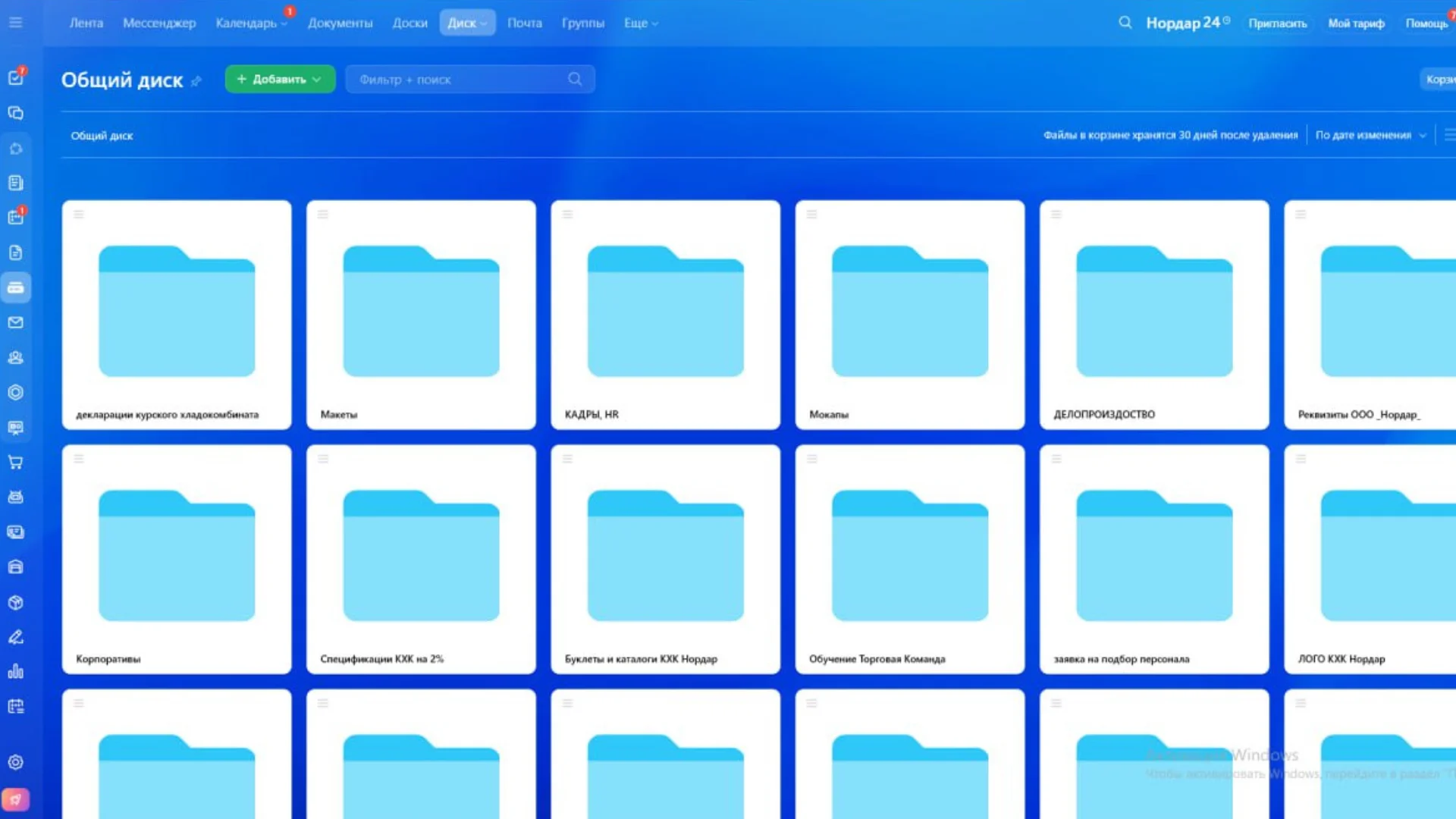Open the hamburger menu at top left
This screenshot has width=1456, height=819.
(15, 23)
